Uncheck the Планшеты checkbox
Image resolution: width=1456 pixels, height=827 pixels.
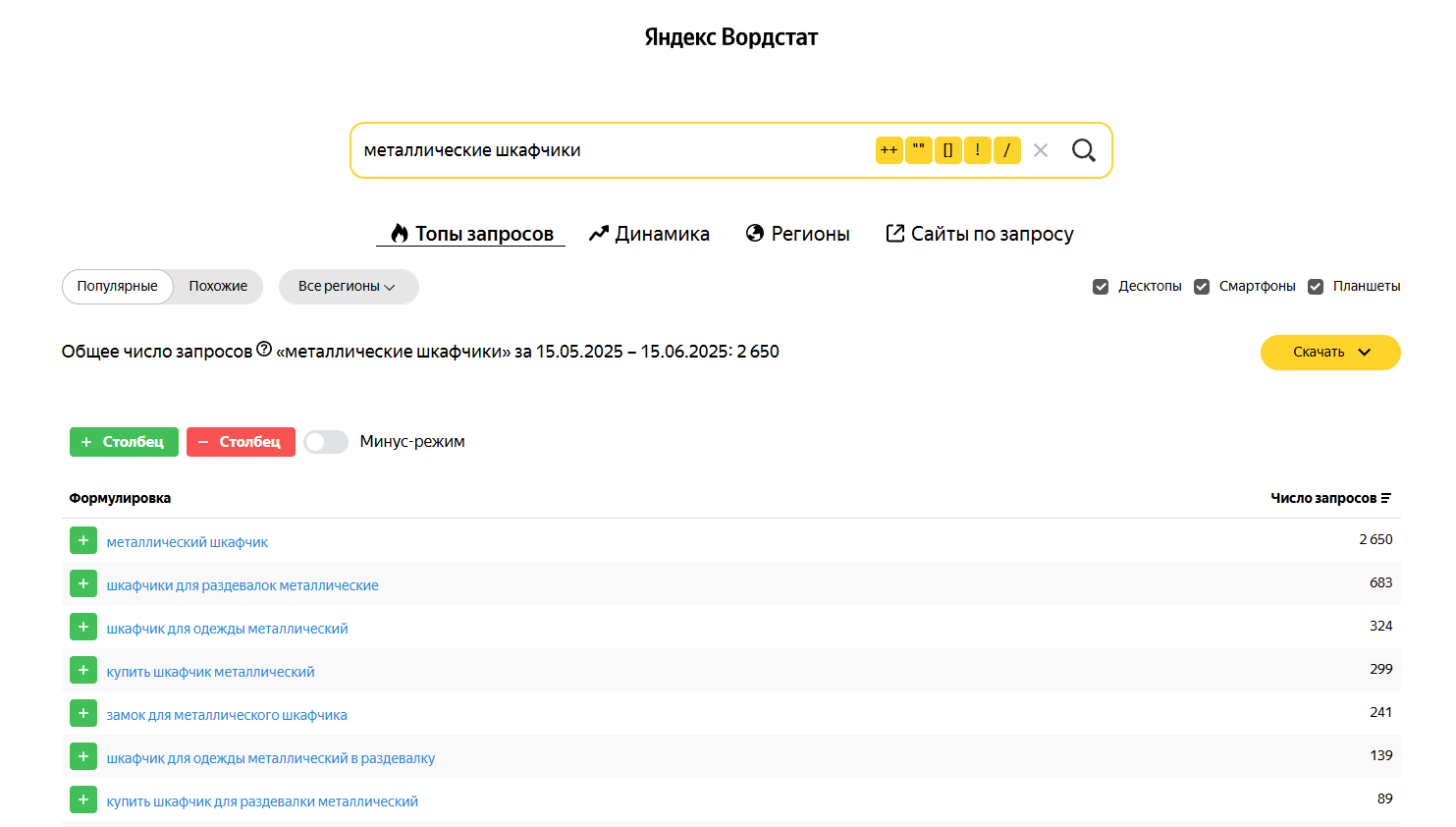pos(1316,287)
